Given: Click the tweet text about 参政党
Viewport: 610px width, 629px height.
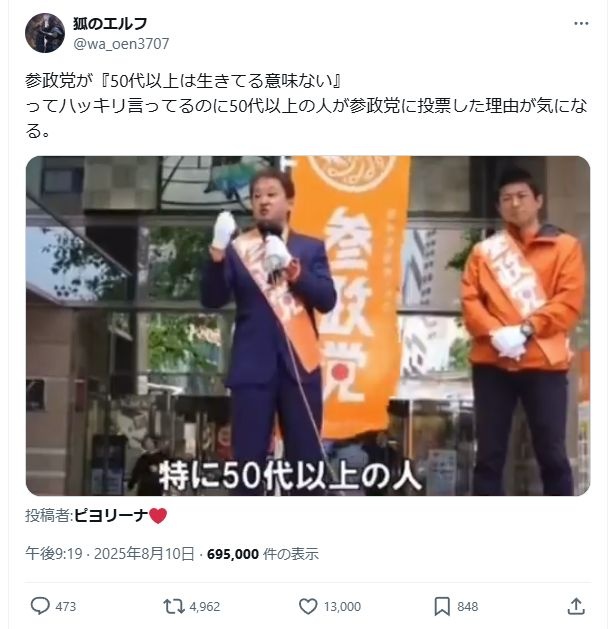Looking at the screenshot, I should [x=306, y=106].
